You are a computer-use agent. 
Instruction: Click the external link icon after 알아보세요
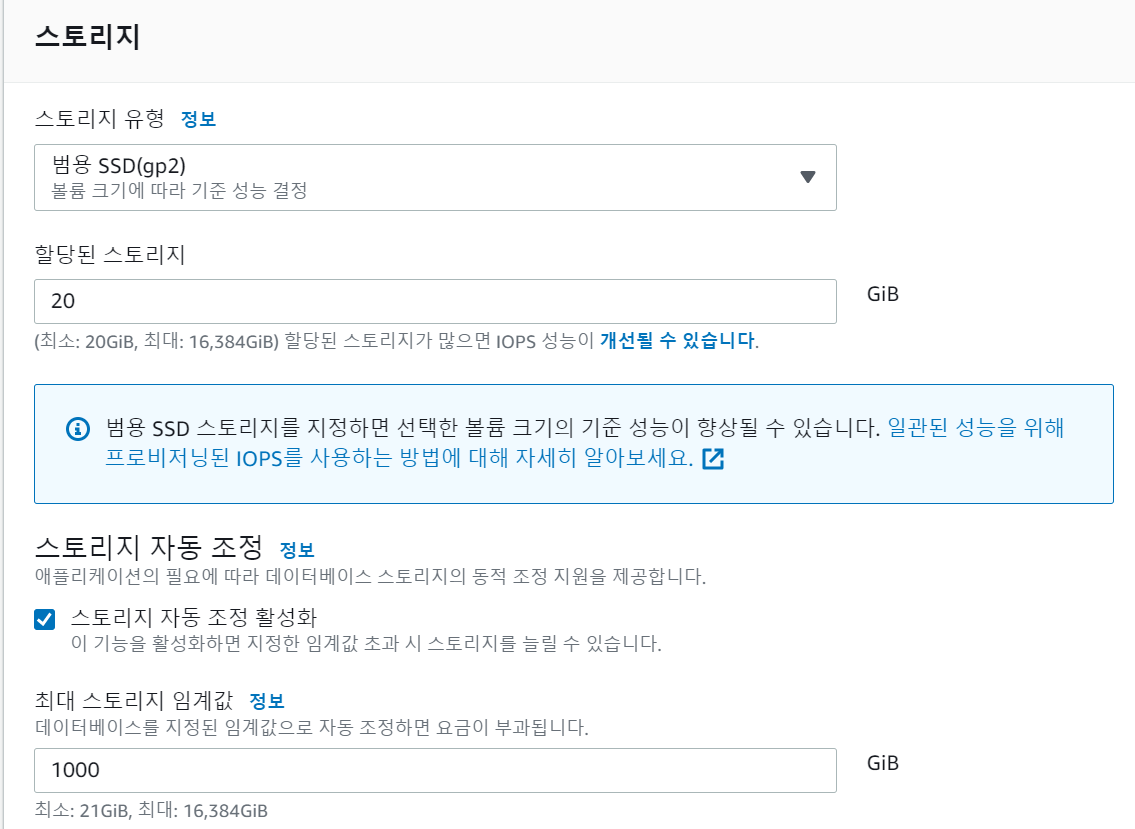(713, 459)
